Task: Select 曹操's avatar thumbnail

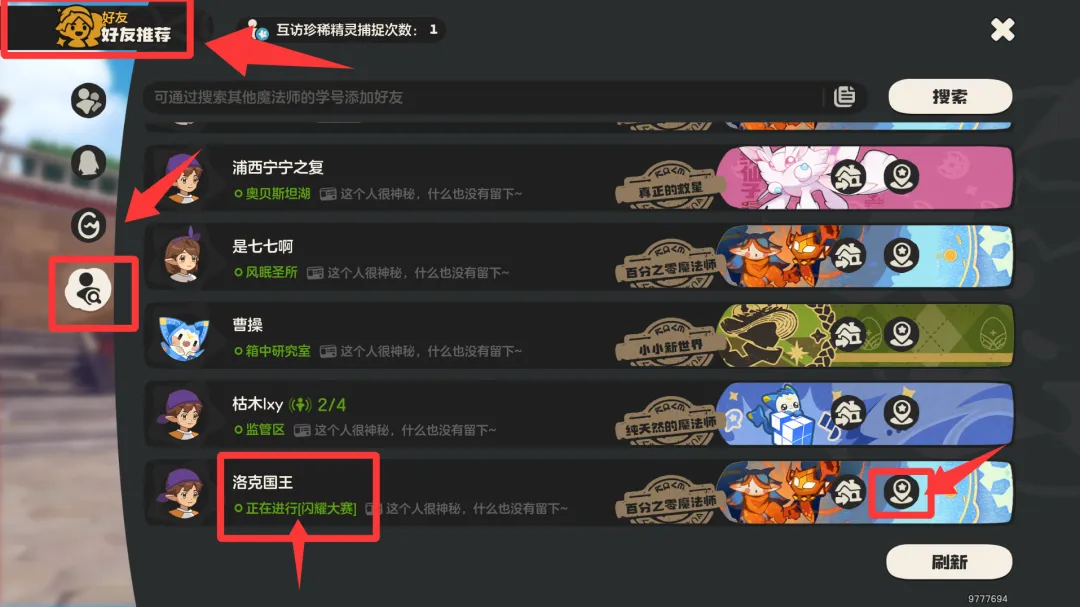Action: point(183,337)
